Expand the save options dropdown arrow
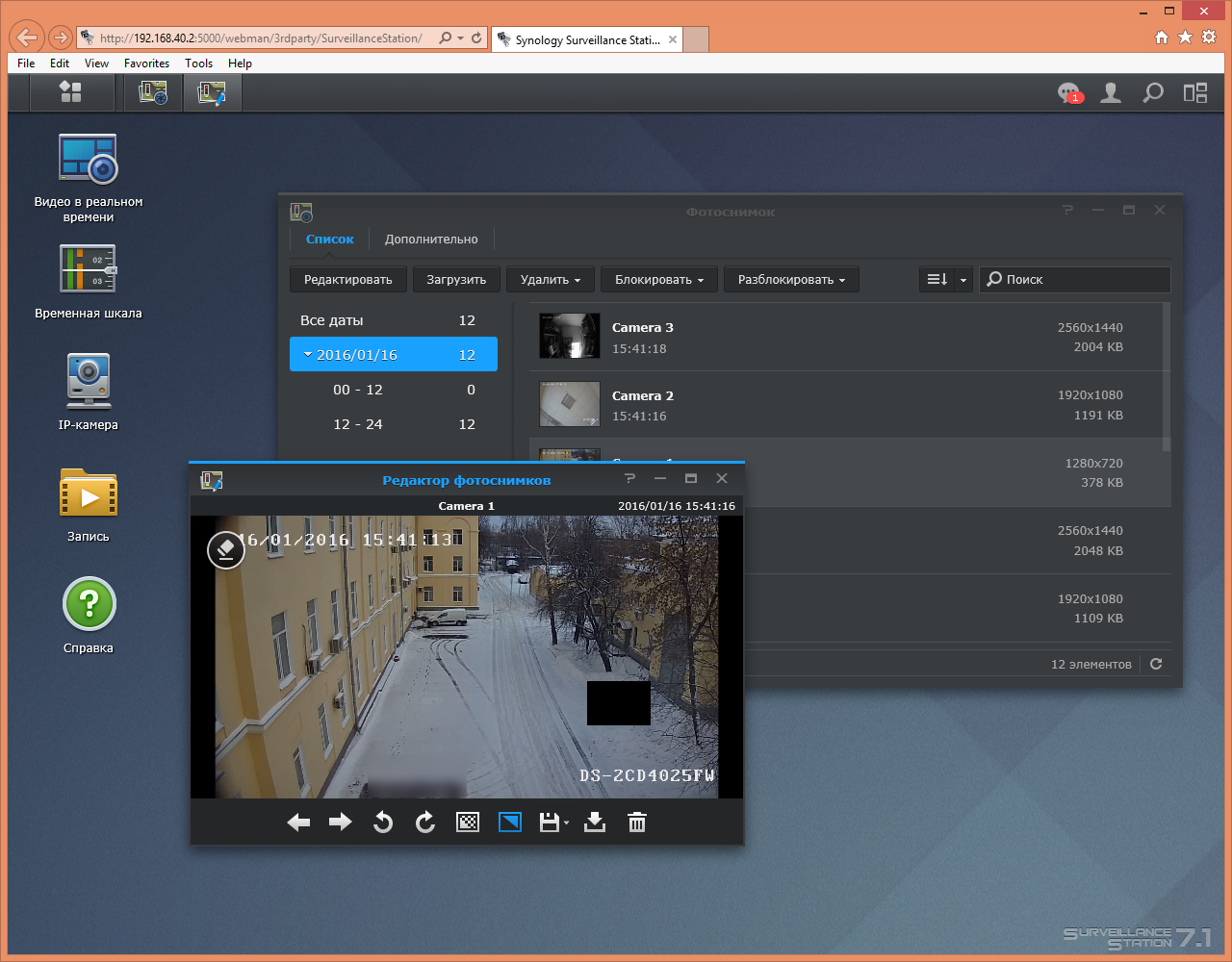The image size is (1232, 962). click(x=567, y=823)
